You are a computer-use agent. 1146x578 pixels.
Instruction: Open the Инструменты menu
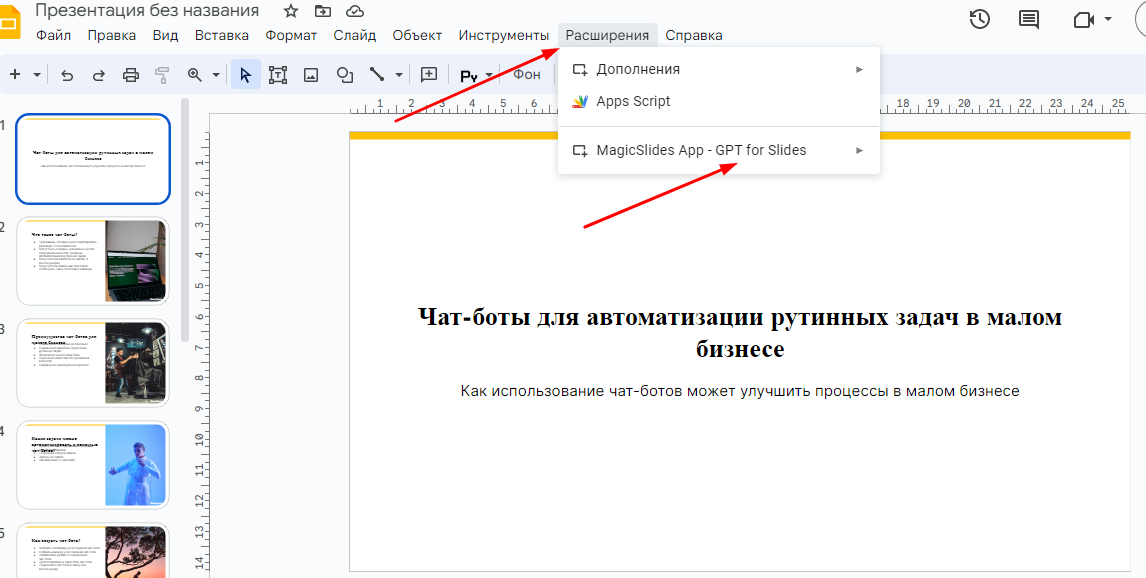[504, 35]
